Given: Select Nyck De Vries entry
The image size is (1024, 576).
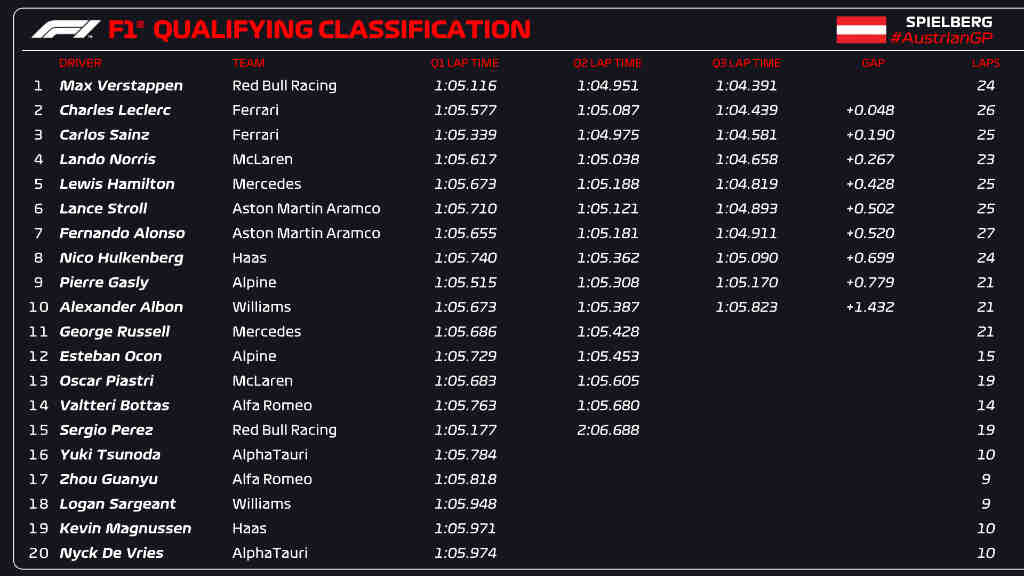Looking at the screenshot, I should coord(512,553).
